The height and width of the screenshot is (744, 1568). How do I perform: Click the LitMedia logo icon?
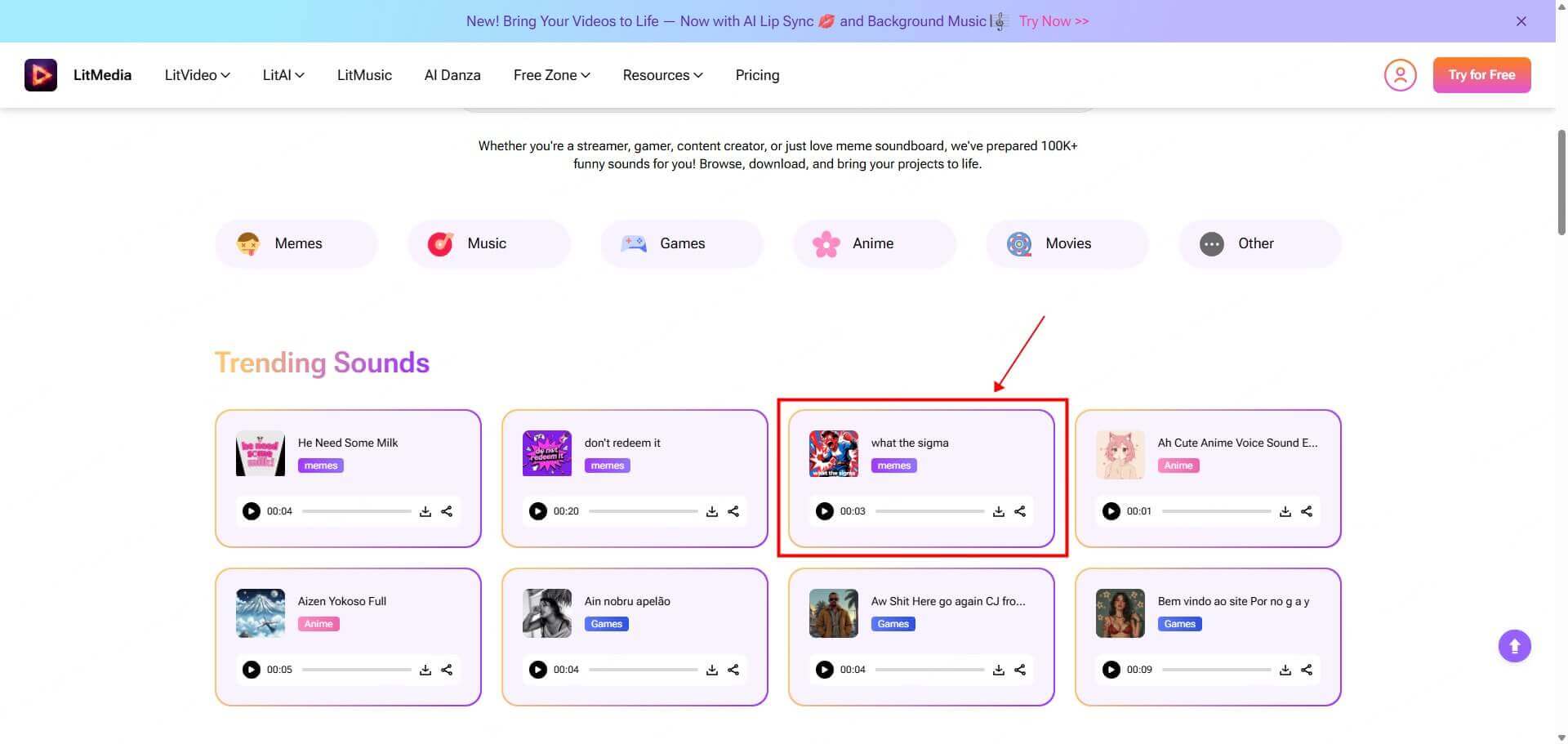40,74
